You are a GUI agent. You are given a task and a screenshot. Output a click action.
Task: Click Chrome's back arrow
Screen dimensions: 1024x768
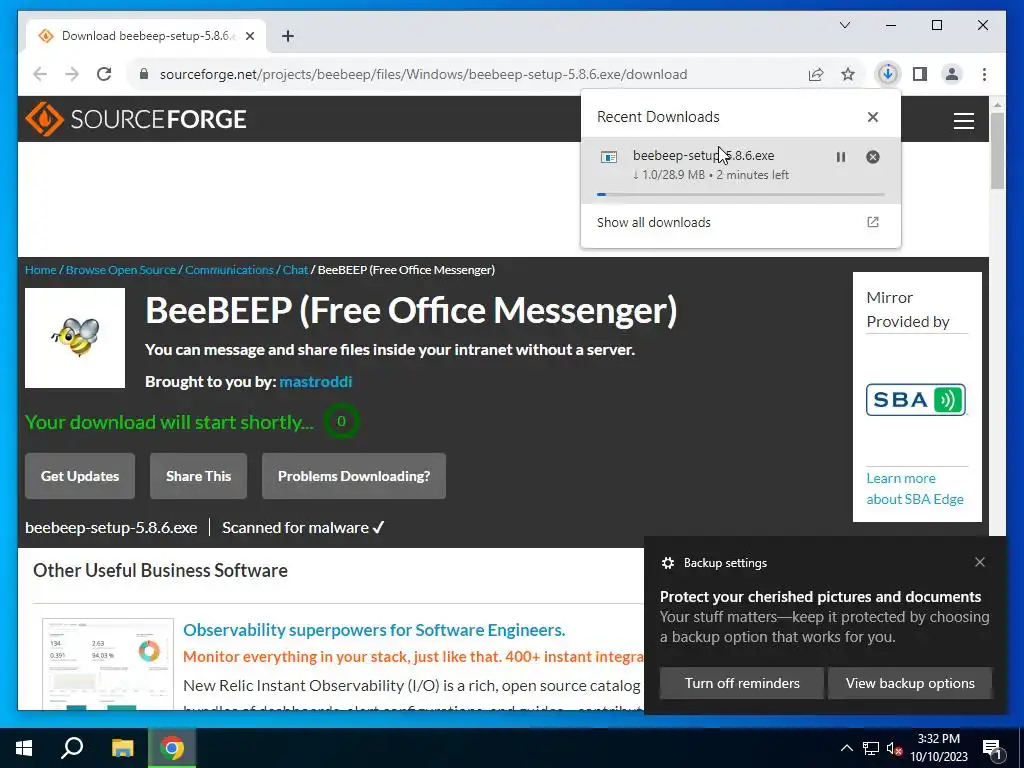coord(40,74)
